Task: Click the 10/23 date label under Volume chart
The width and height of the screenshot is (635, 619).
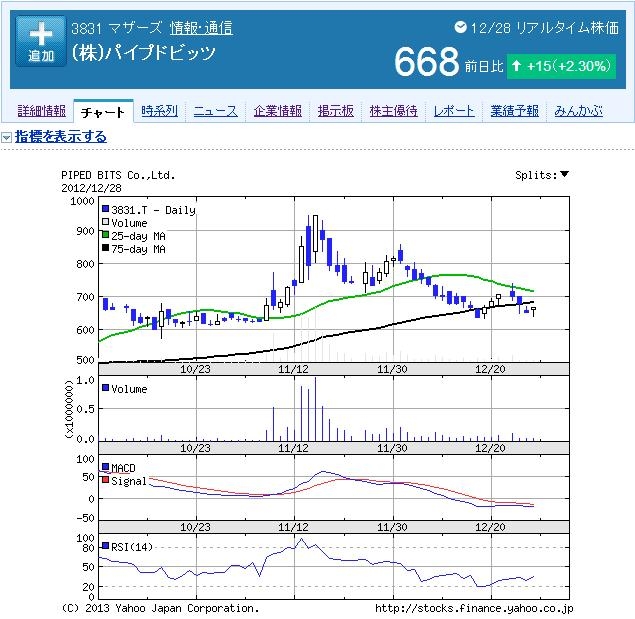Action: (x=195, y=448)
